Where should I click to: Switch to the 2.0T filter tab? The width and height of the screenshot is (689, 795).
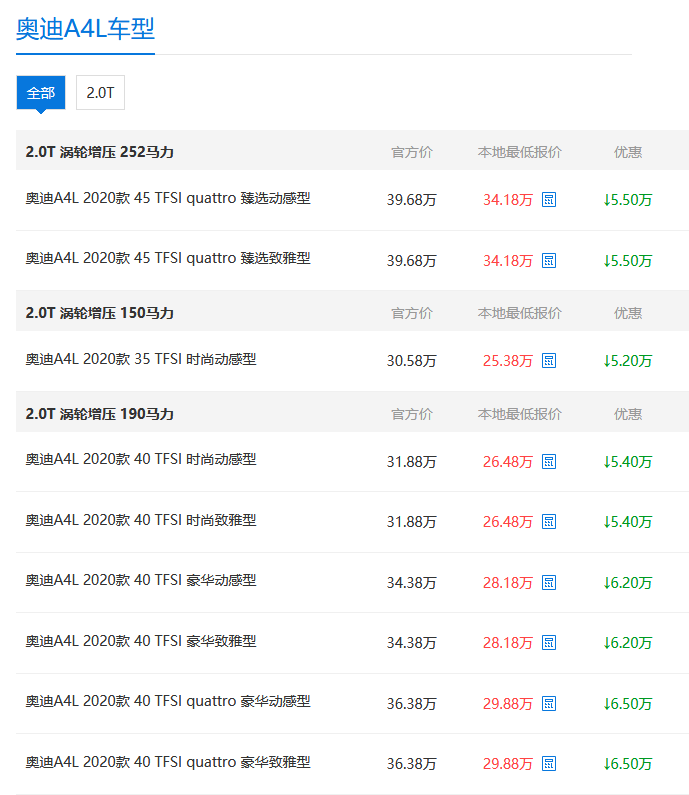tap(100, 93)
